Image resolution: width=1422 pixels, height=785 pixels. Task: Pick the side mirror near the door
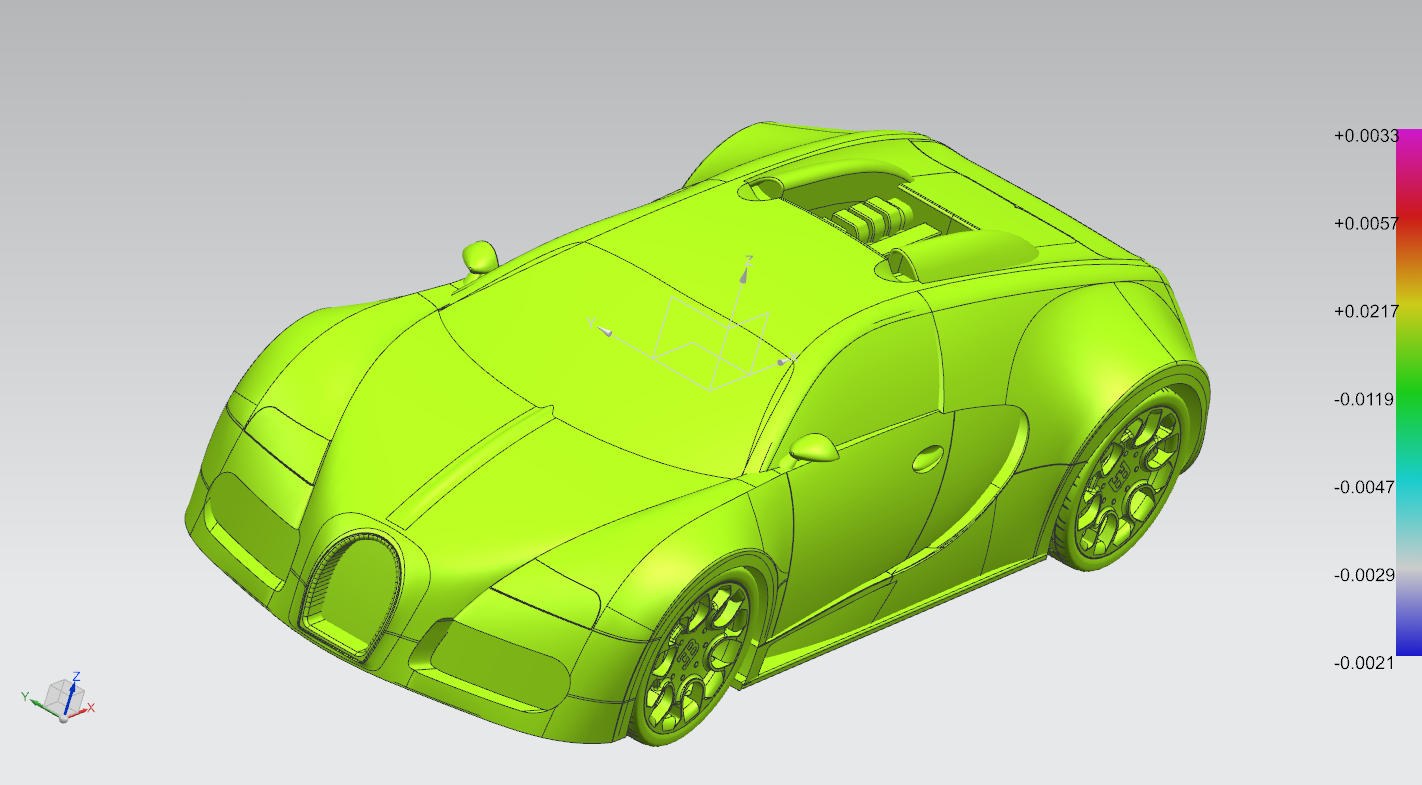click(814, 448)
